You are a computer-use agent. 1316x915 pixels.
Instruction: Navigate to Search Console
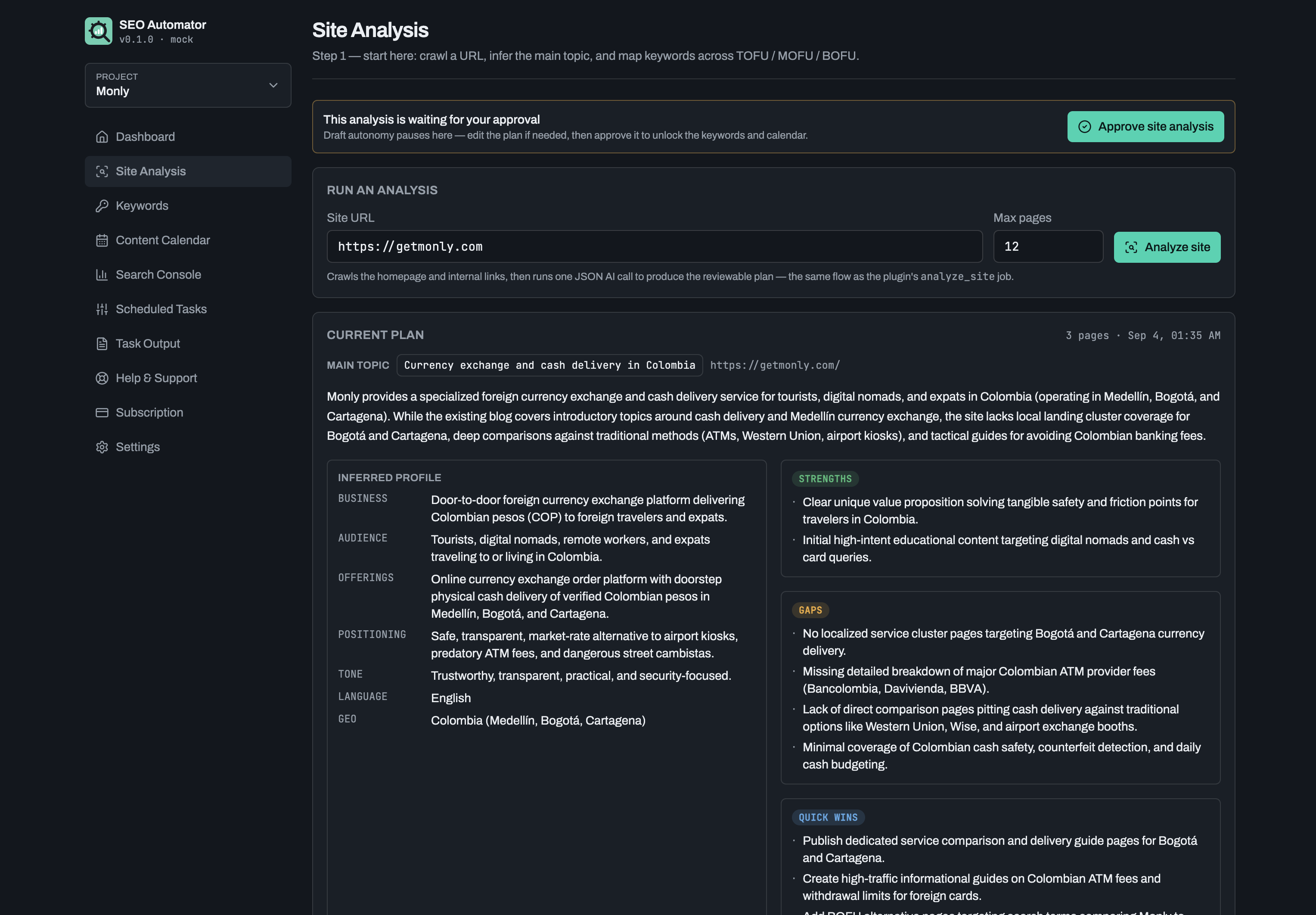click(188, 274)
